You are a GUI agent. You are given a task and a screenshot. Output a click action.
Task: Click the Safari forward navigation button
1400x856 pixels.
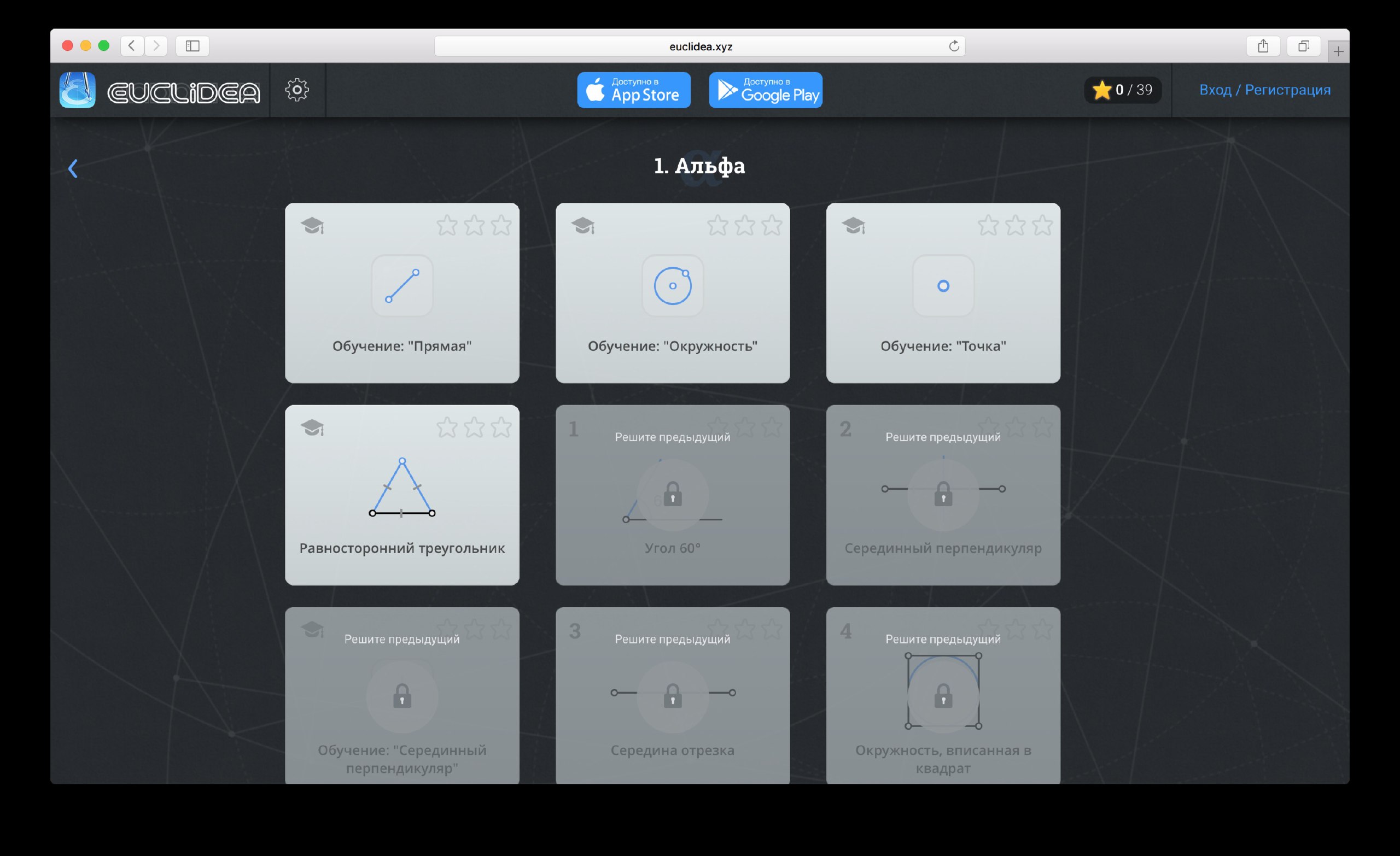(x=156, y=45)
